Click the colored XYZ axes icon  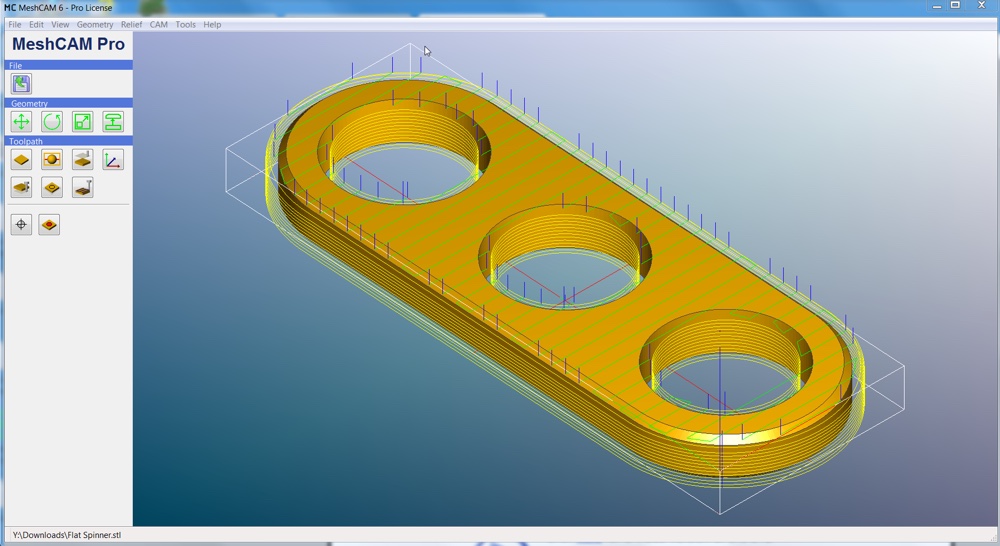point(113,160)
